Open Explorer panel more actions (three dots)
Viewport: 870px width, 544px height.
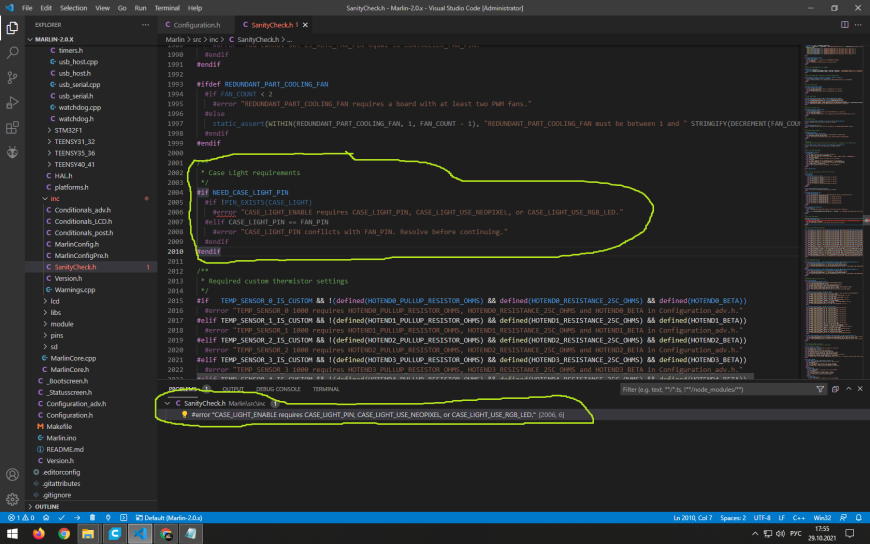click(145, 25)
